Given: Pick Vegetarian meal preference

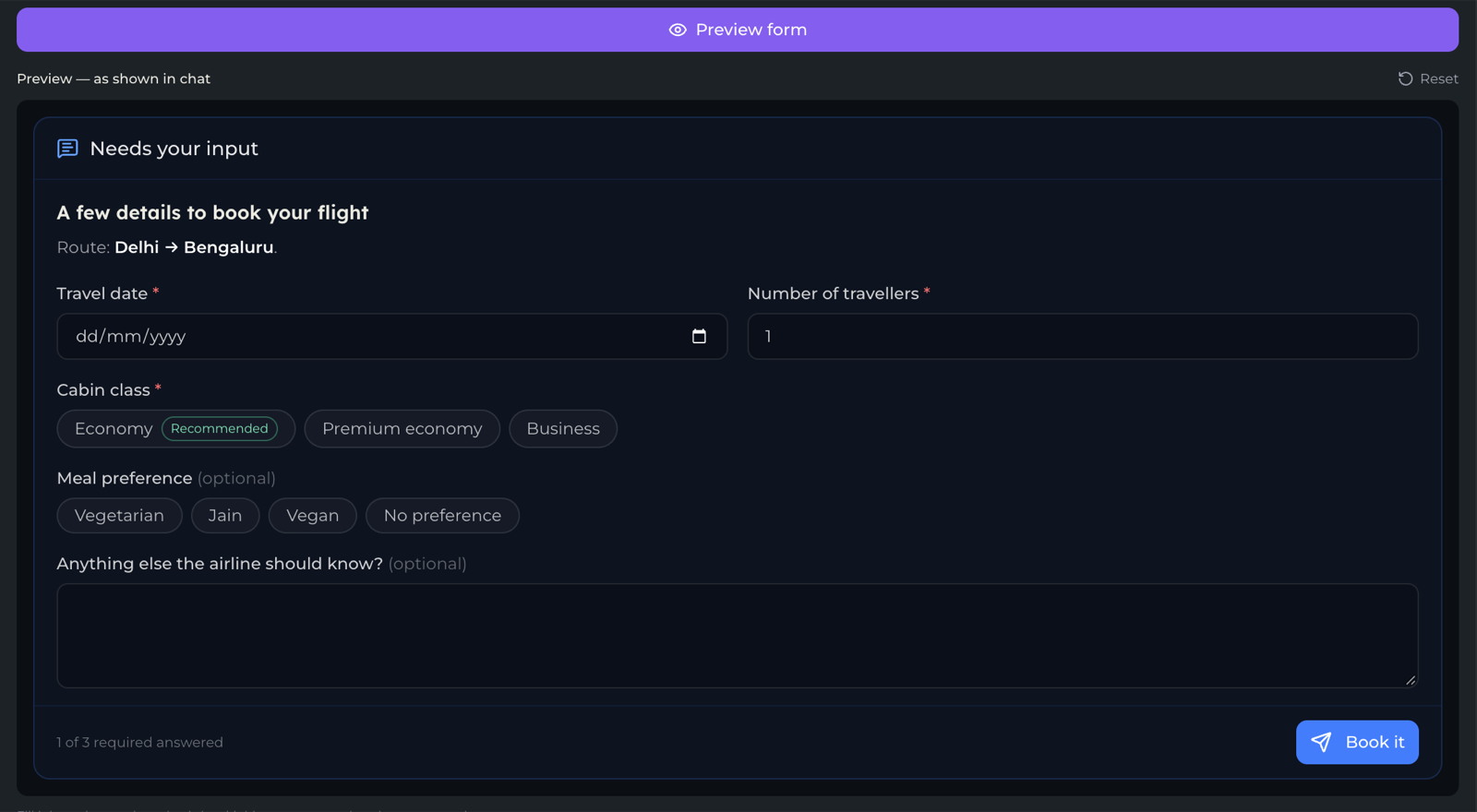Looking at the screenshot, I should click(x=119, y=516).
